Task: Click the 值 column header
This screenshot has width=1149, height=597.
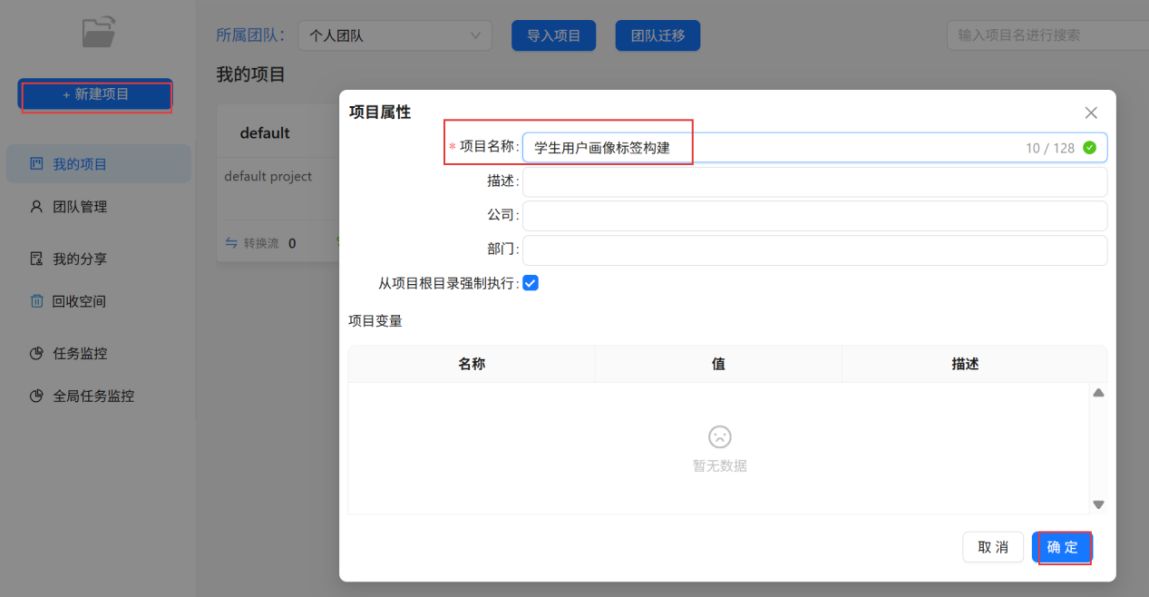Action: 718,364
